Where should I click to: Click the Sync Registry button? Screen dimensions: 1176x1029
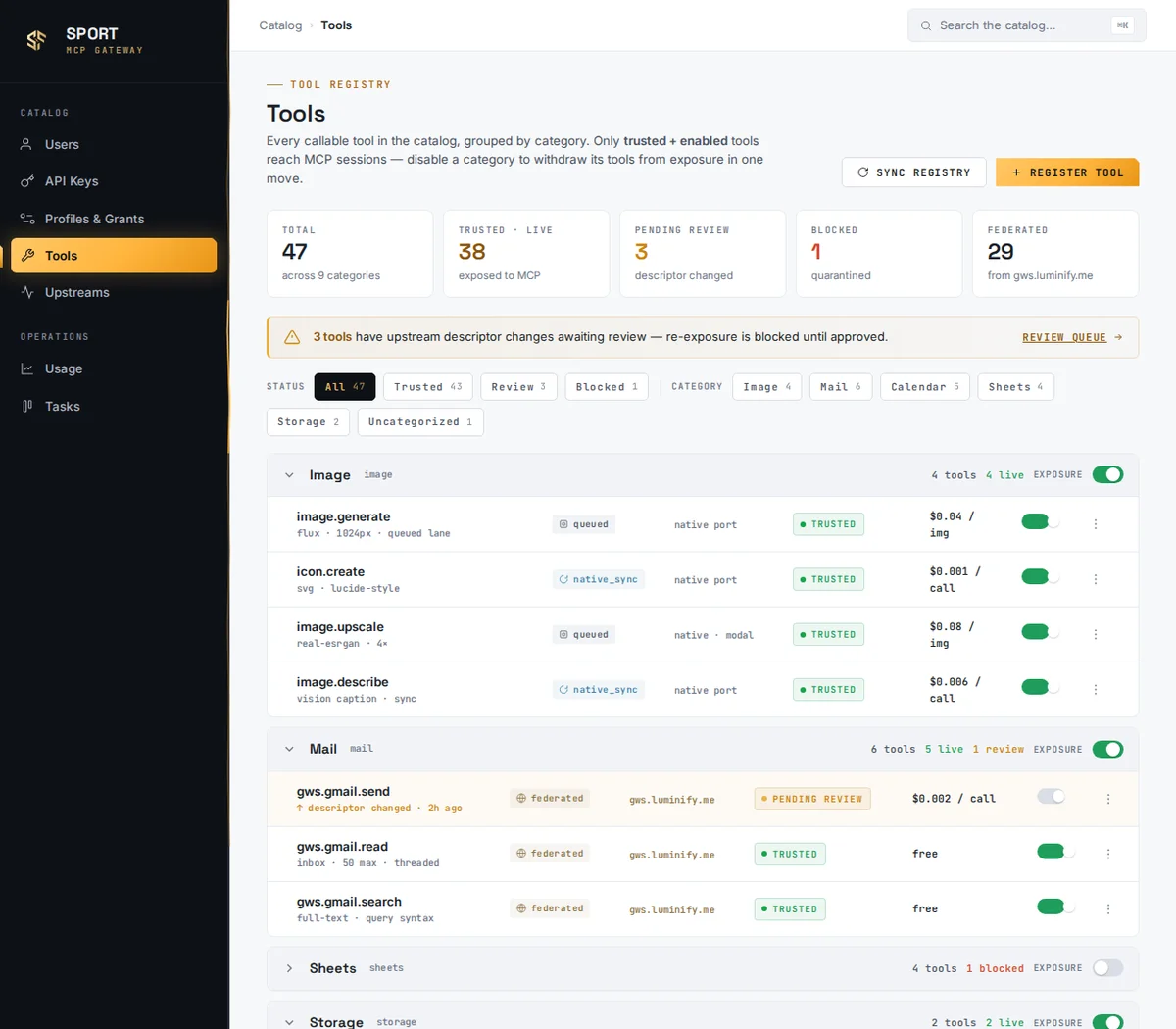pos(913,172)
